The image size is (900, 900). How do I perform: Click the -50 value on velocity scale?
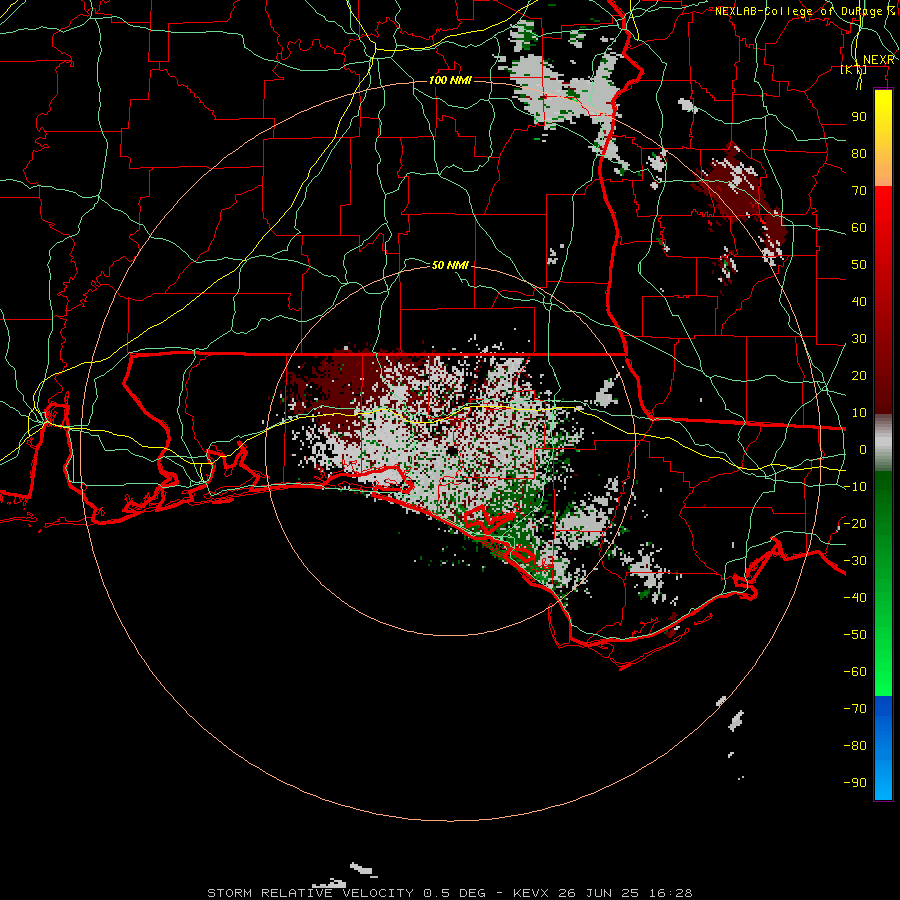coord(855,635)
